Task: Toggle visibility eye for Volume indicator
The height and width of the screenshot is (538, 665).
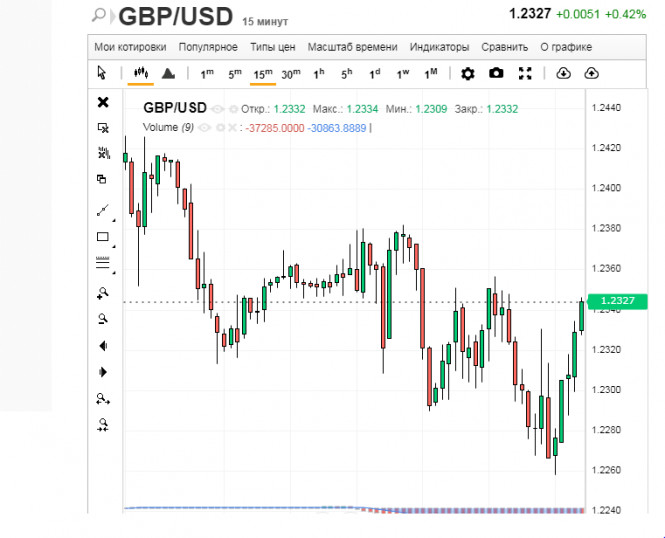Action: click(x=204, y=128)
